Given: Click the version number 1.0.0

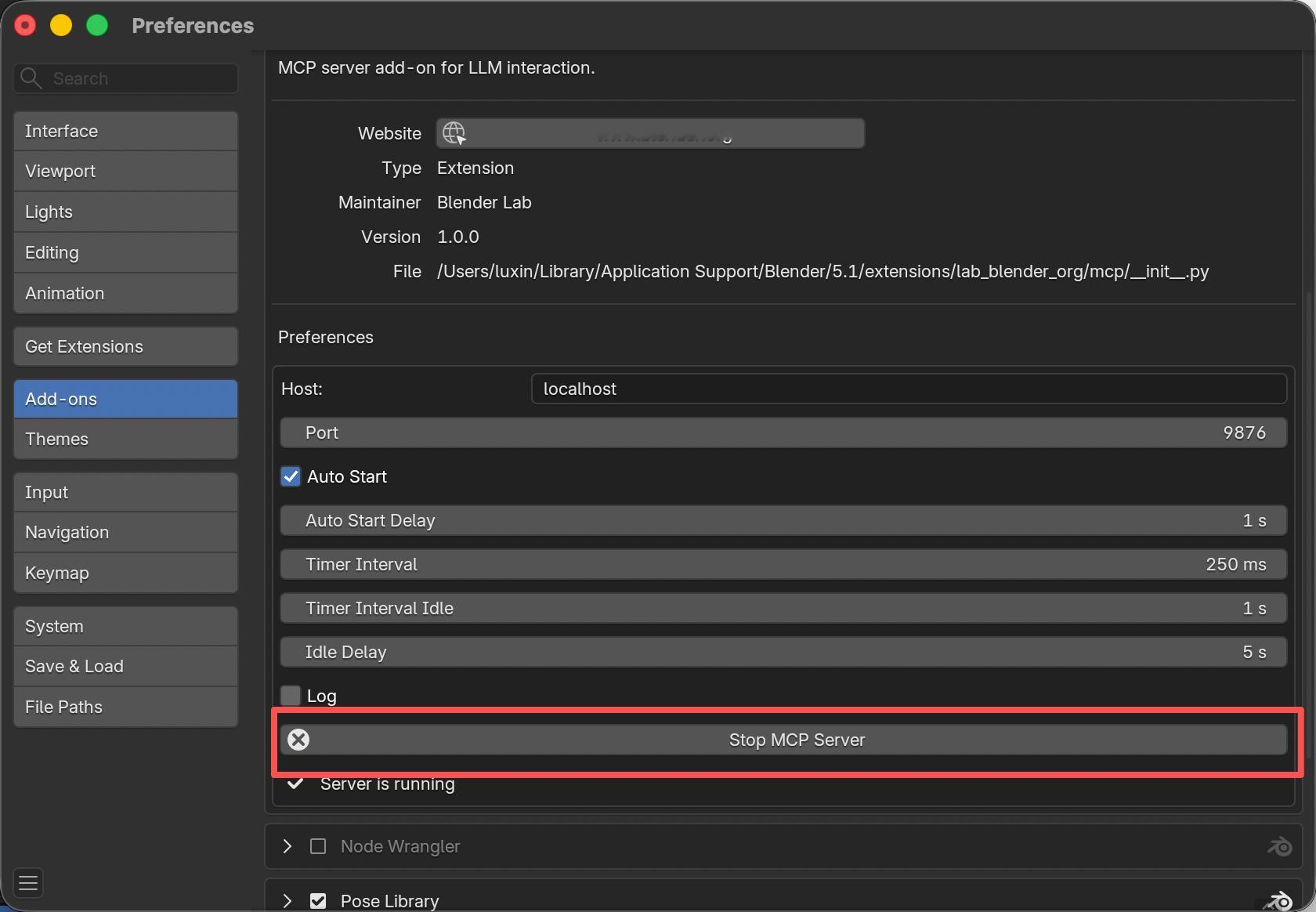Looking at the screenshot, I should click(458, 237).
